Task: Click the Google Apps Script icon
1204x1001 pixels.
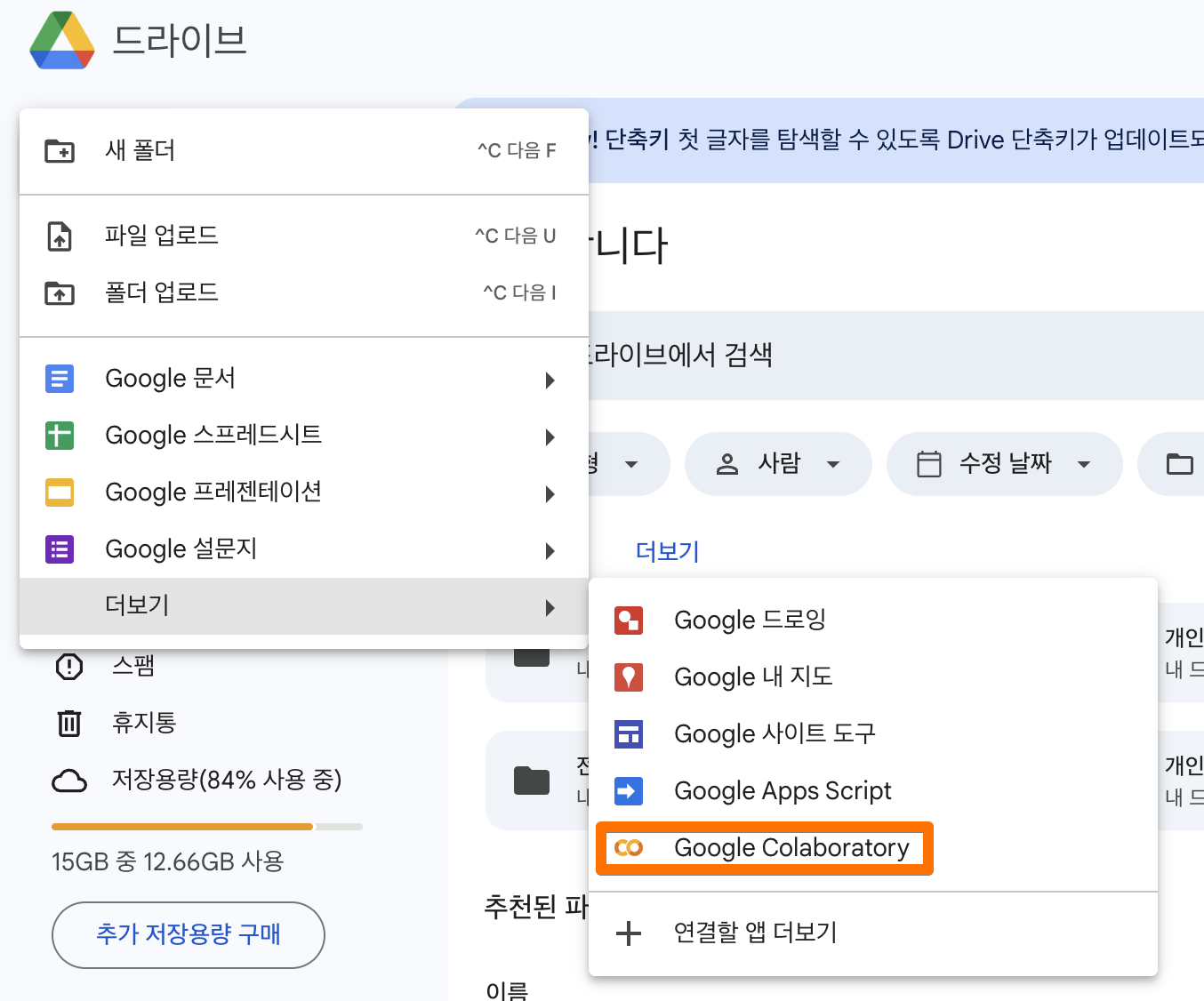Action: [x=629, y=791]
